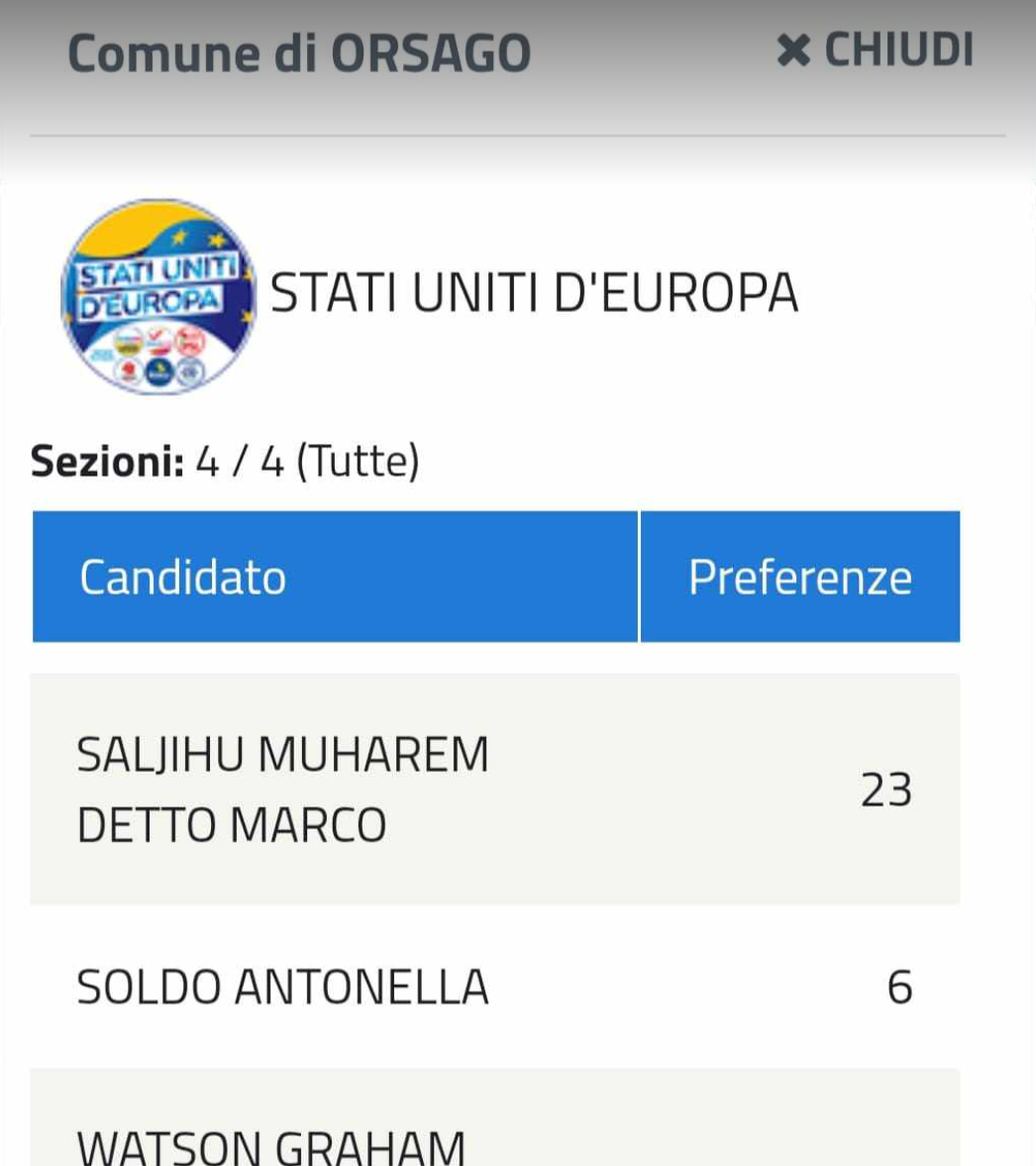
Task: Click the Comune di ORSAGO heading
Action: (x=299, y=53)
